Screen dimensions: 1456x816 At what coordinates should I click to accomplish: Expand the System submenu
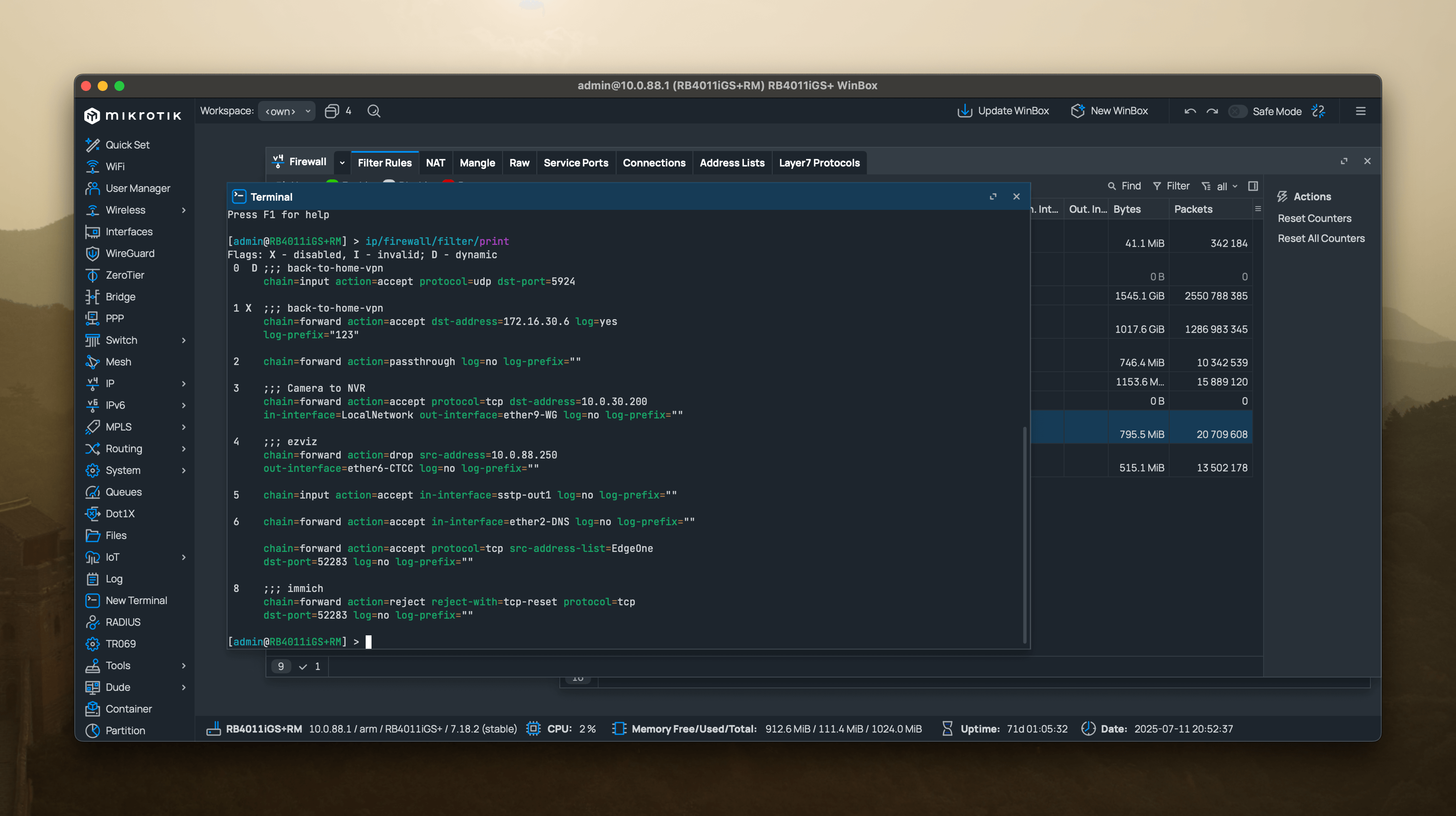pyautogui.click(x=183, y=471)
